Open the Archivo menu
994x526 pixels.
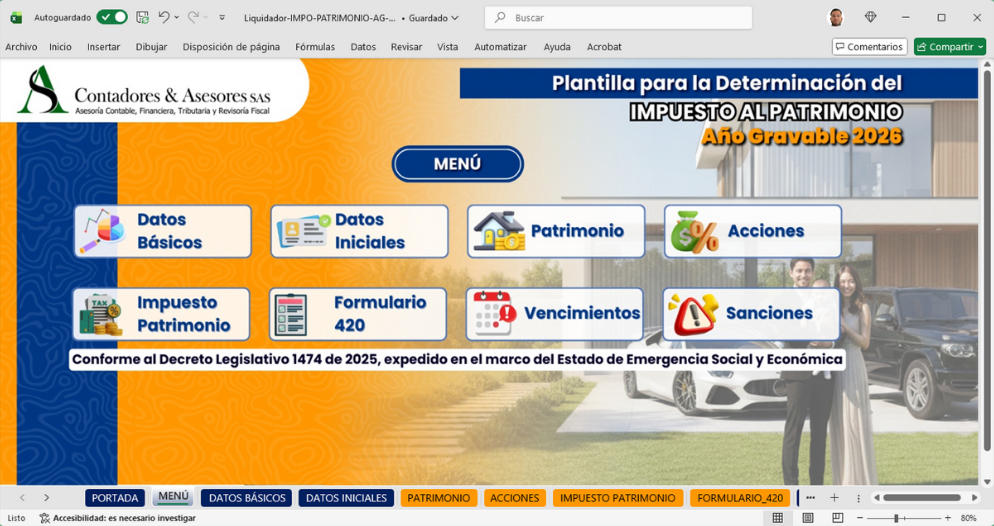pos(21,47)
